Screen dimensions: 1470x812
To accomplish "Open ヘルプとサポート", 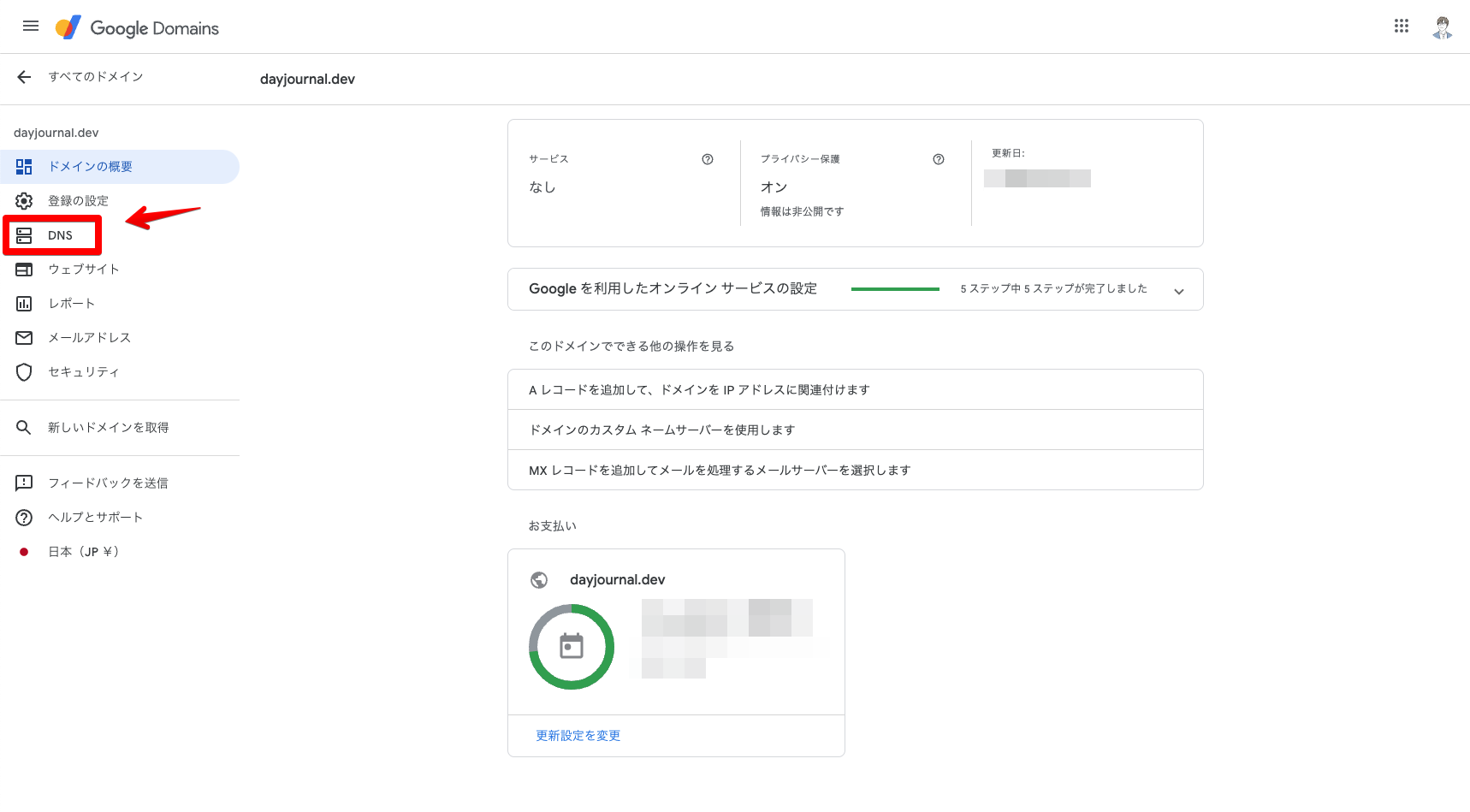I will click(120, 518).
